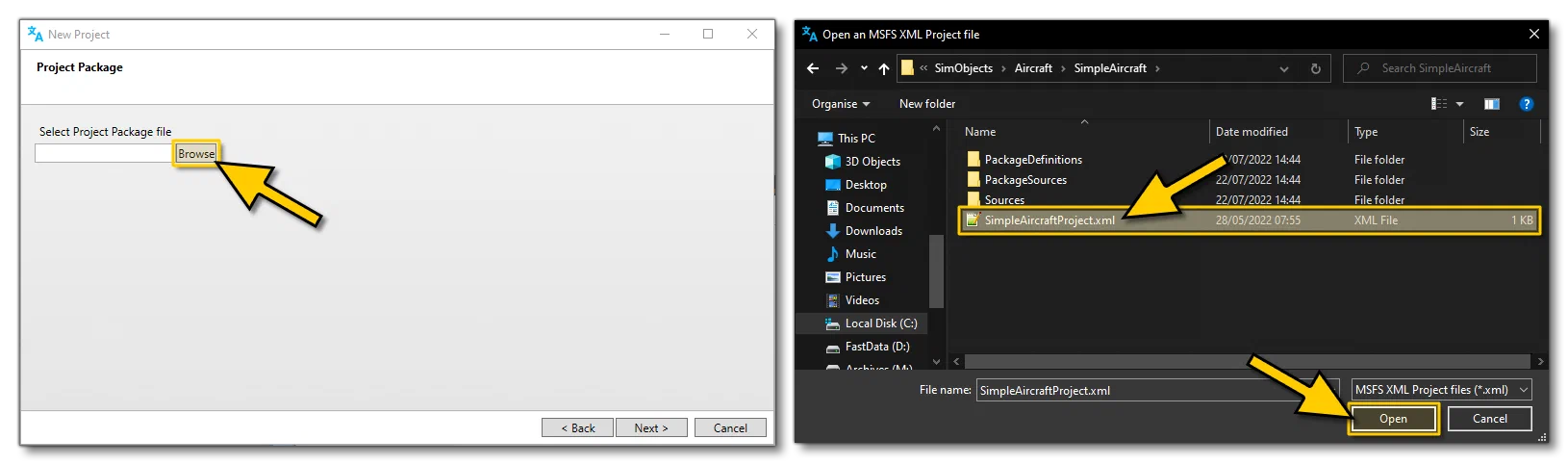Go back in the file dialog navigation
Viewport: 1568px width, 465px height.
tap(813, 68)
